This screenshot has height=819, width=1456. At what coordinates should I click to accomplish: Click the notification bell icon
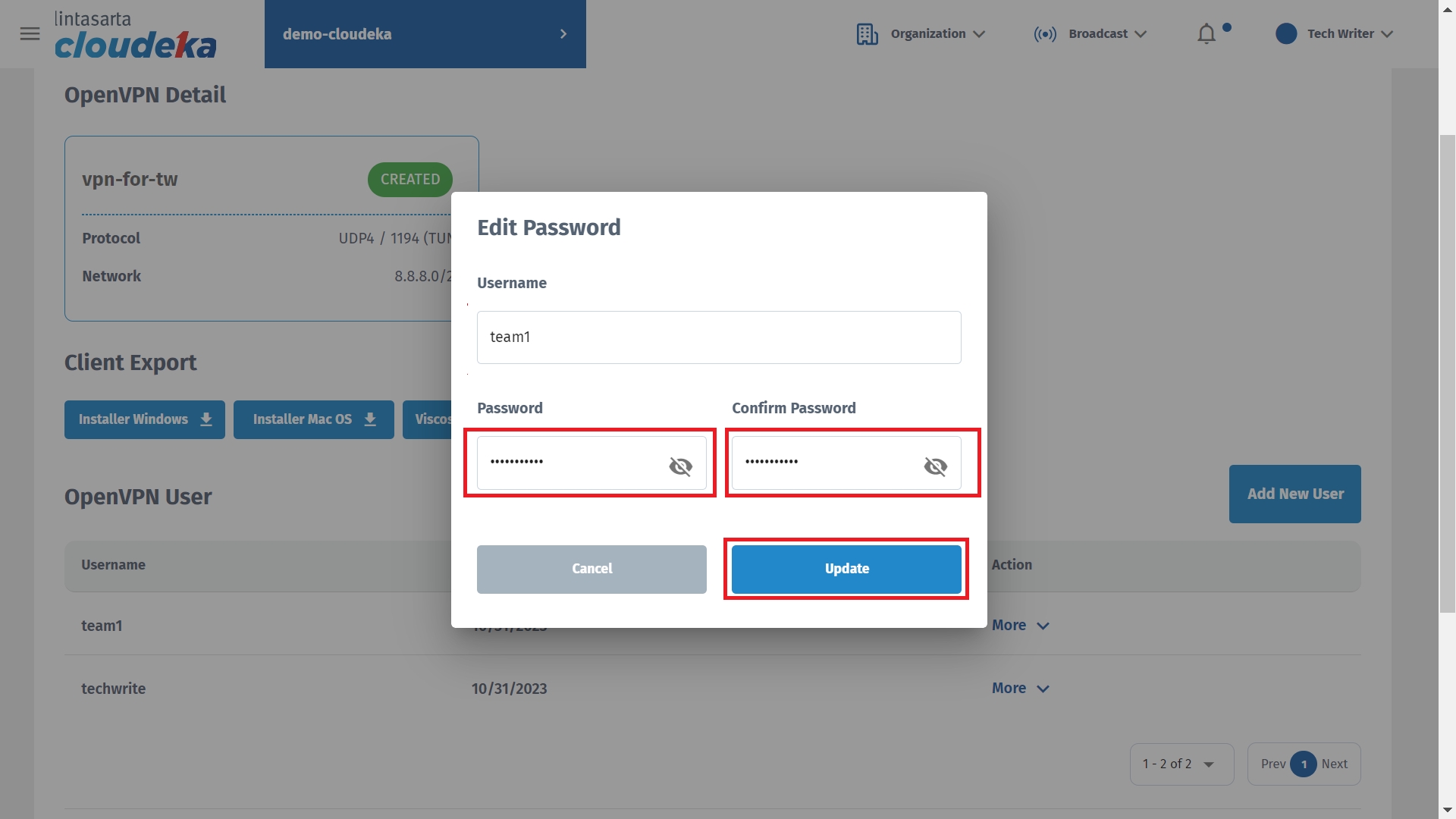coord(1207,34)
